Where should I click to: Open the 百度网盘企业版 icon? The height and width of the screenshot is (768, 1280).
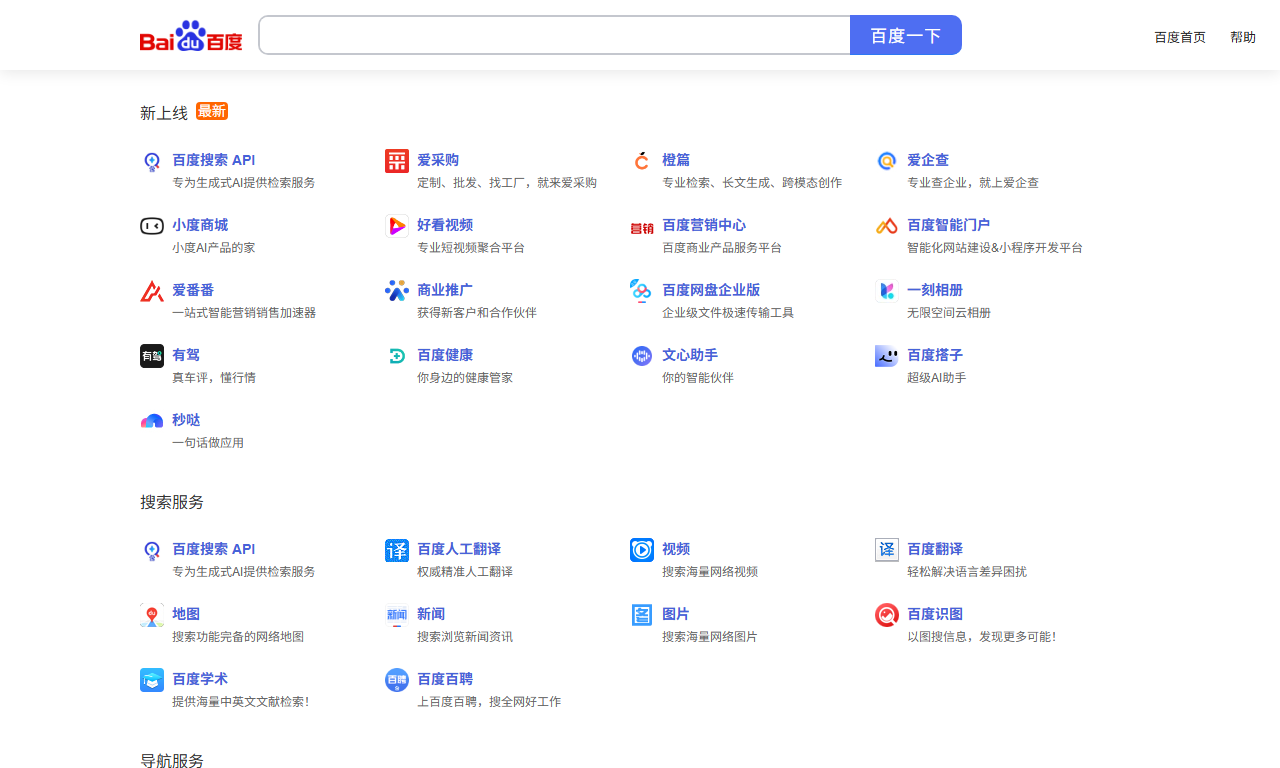pyautogui.click(x=642, y=291)
